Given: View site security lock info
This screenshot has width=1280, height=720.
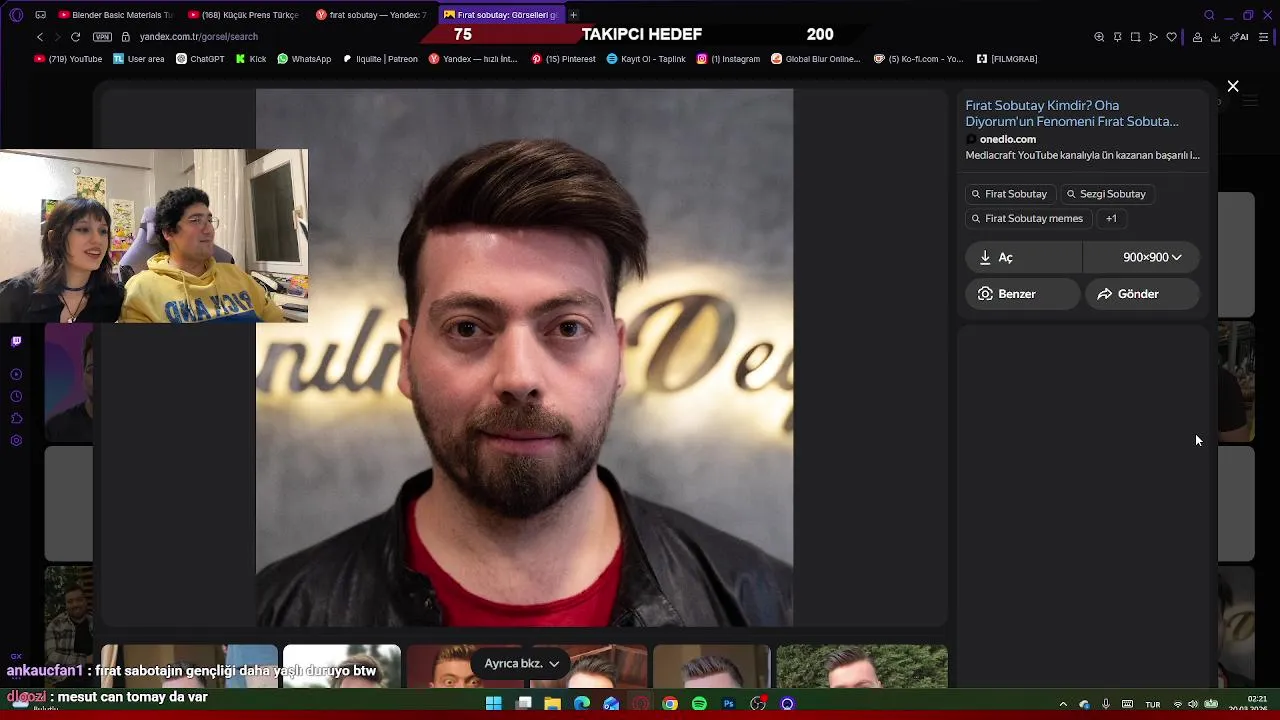Looking at the screenshot, I should tap(126, 37).
